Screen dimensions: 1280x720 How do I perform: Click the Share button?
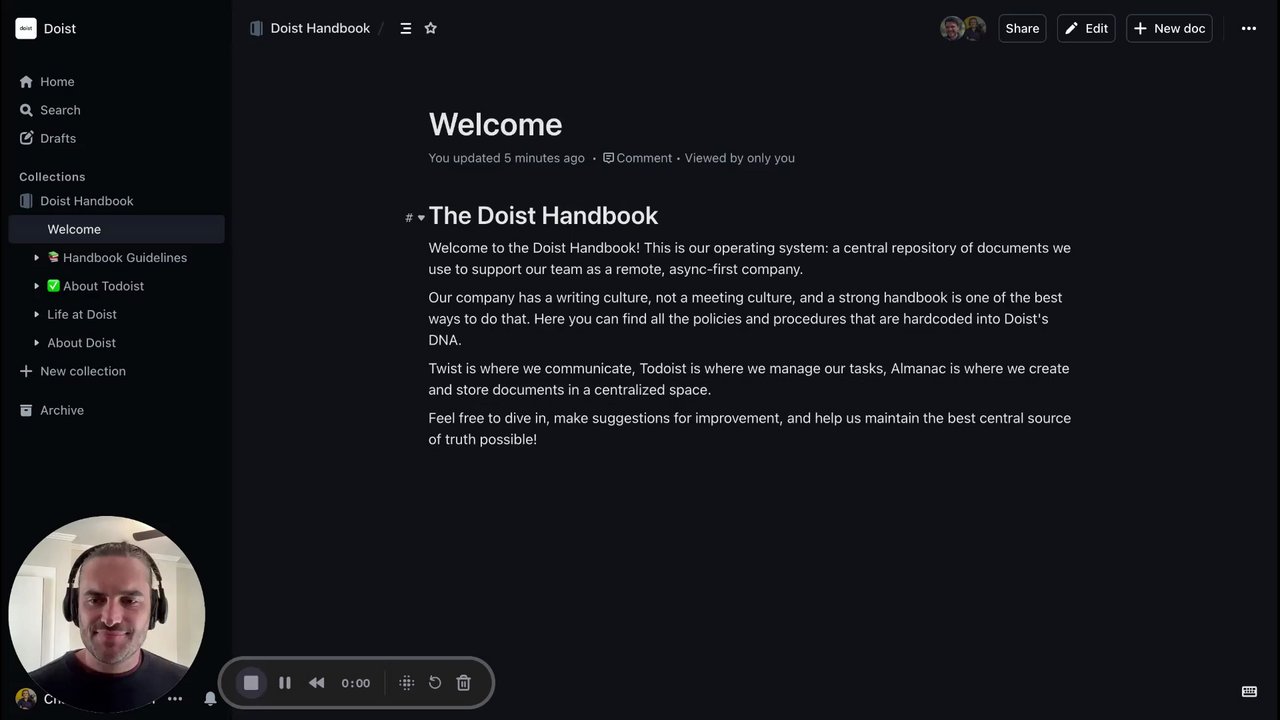[1022, 28]
